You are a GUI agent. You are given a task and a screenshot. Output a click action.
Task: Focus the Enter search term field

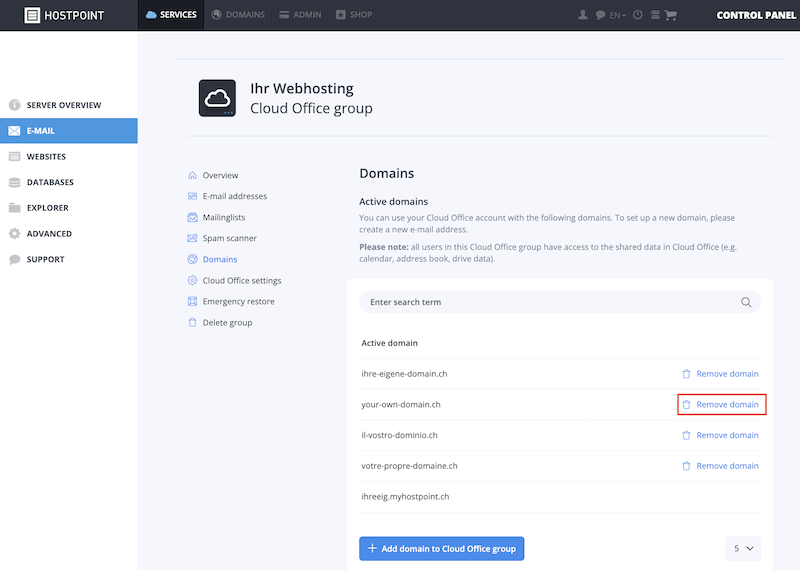click(x=560, y=302)
